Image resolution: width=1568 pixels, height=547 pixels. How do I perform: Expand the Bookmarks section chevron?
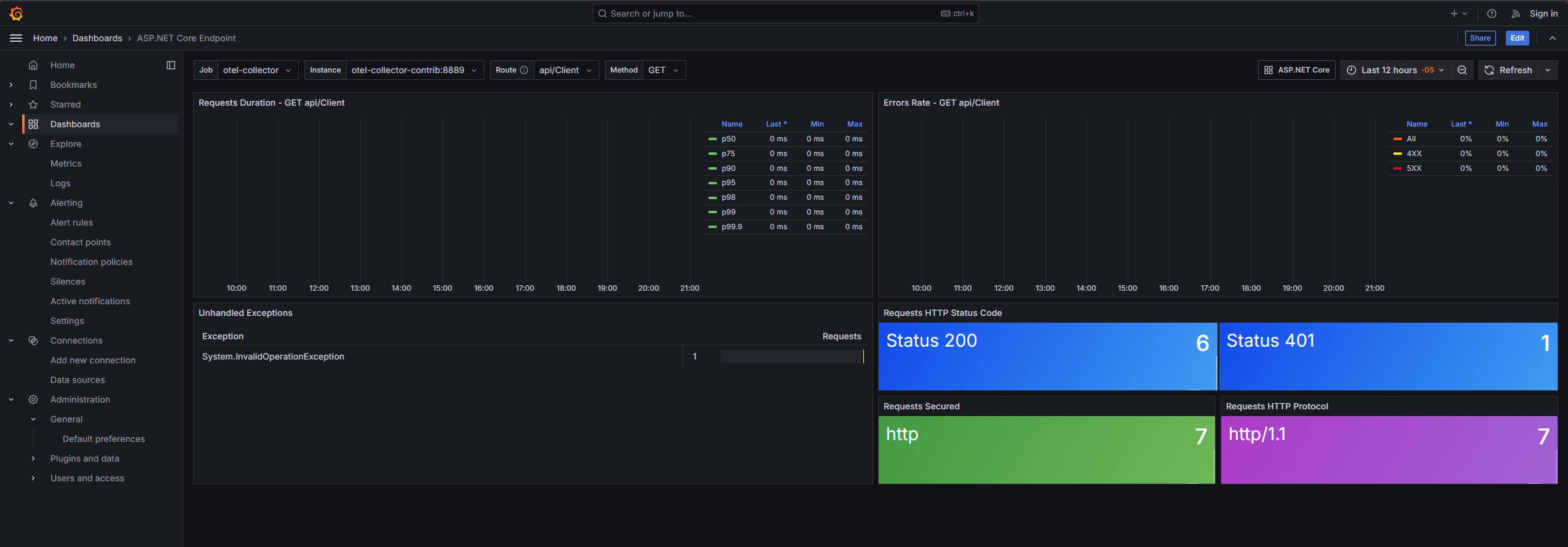click(x=11, y=85)
